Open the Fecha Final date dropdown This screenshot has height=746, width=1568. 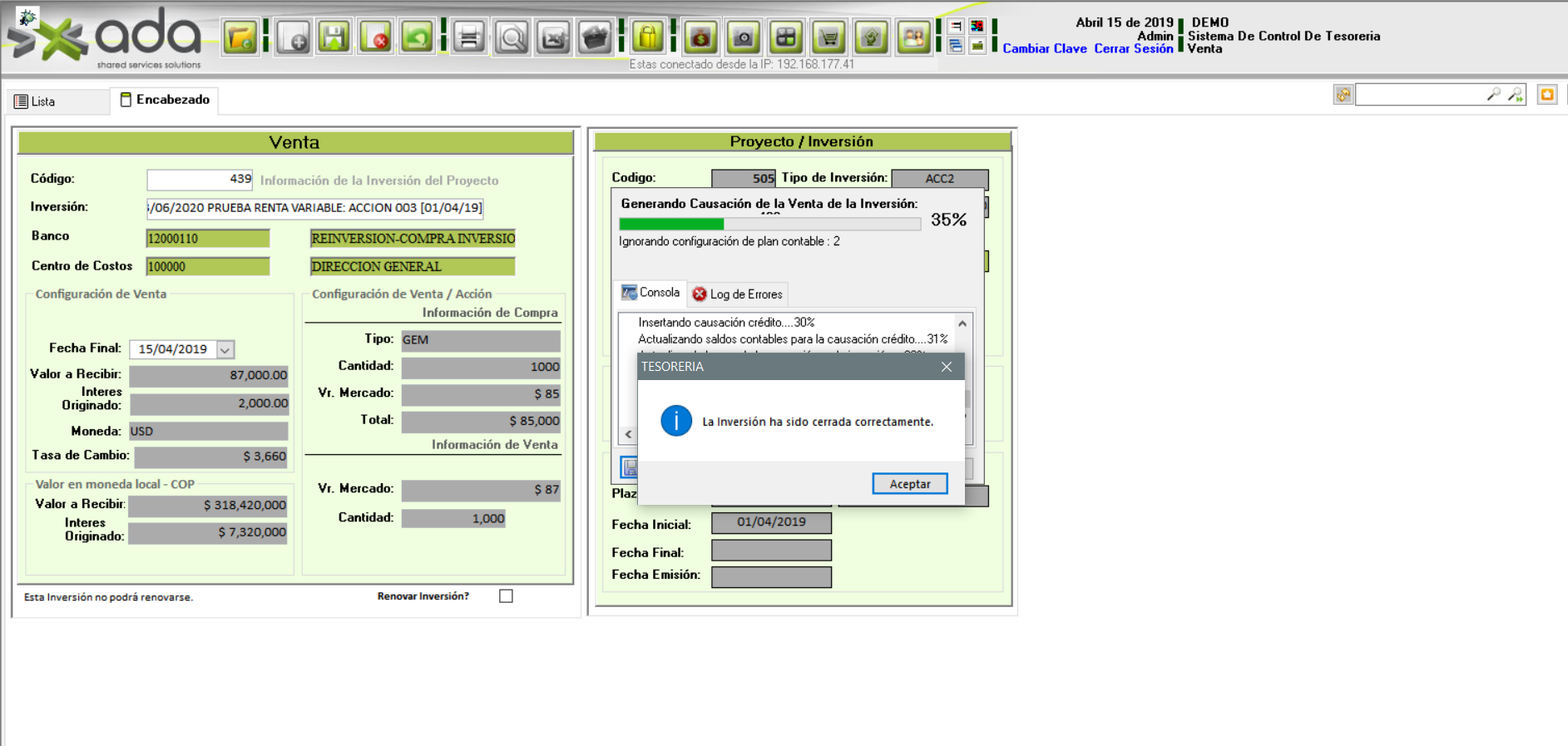(x=225, y=350)
